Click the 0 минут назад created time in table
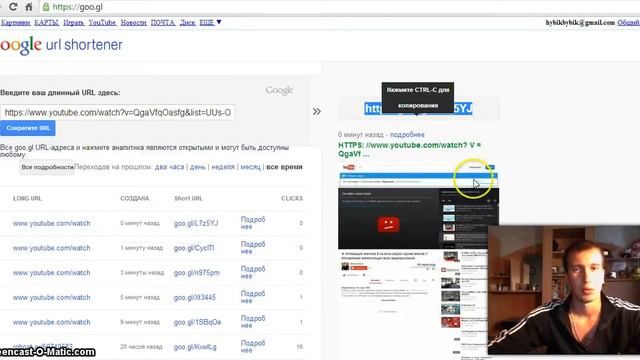 (x=140, y=223)
